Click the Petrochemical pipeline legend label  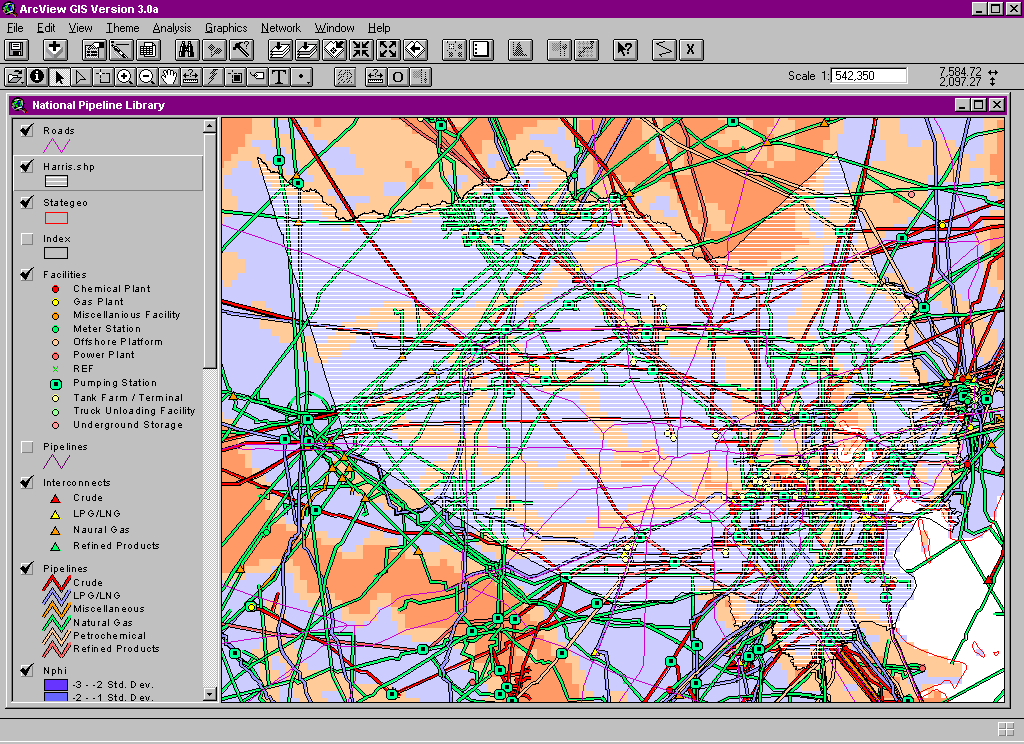(x=109, y=636)
